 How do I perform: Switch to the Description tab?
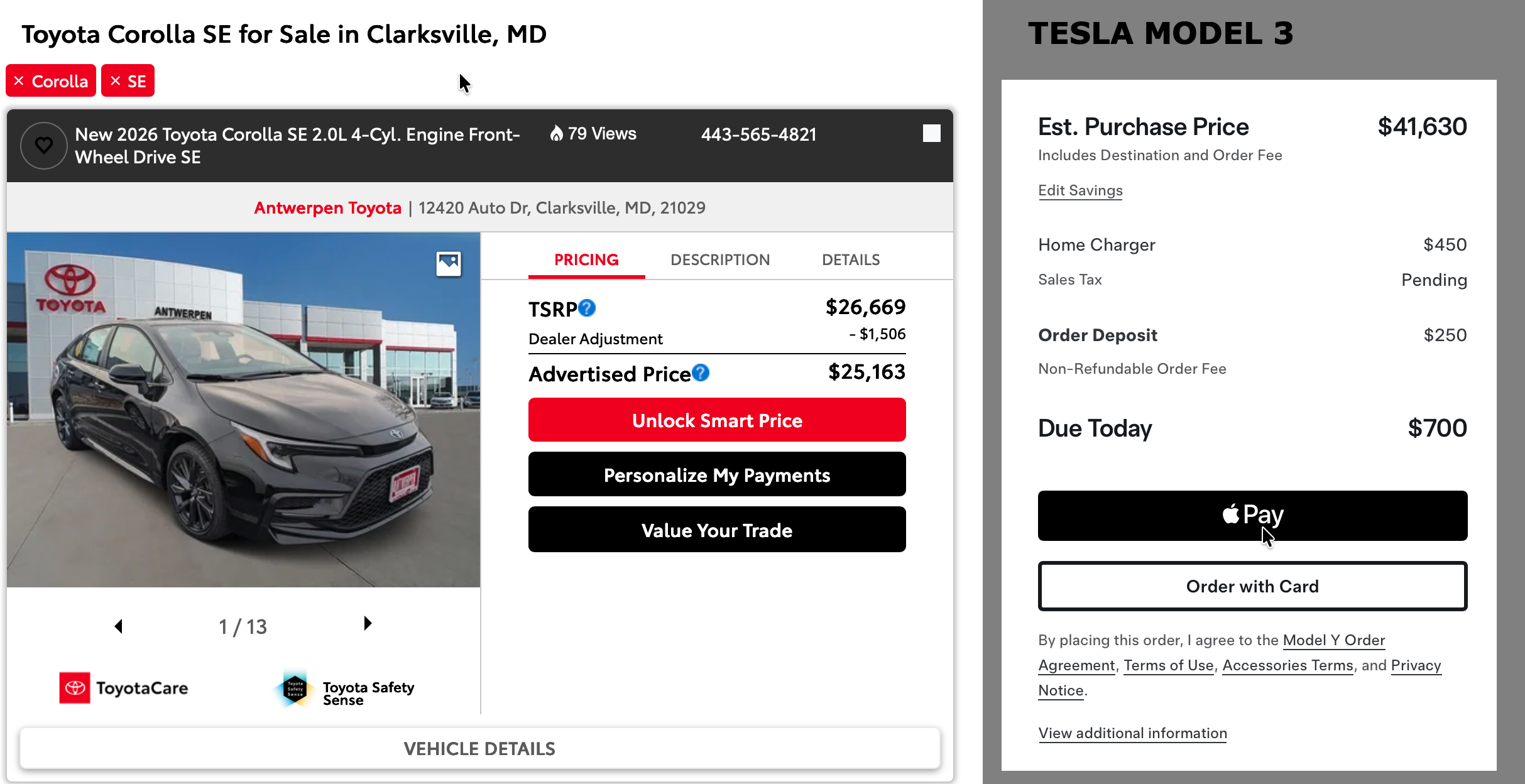point(719,259)
